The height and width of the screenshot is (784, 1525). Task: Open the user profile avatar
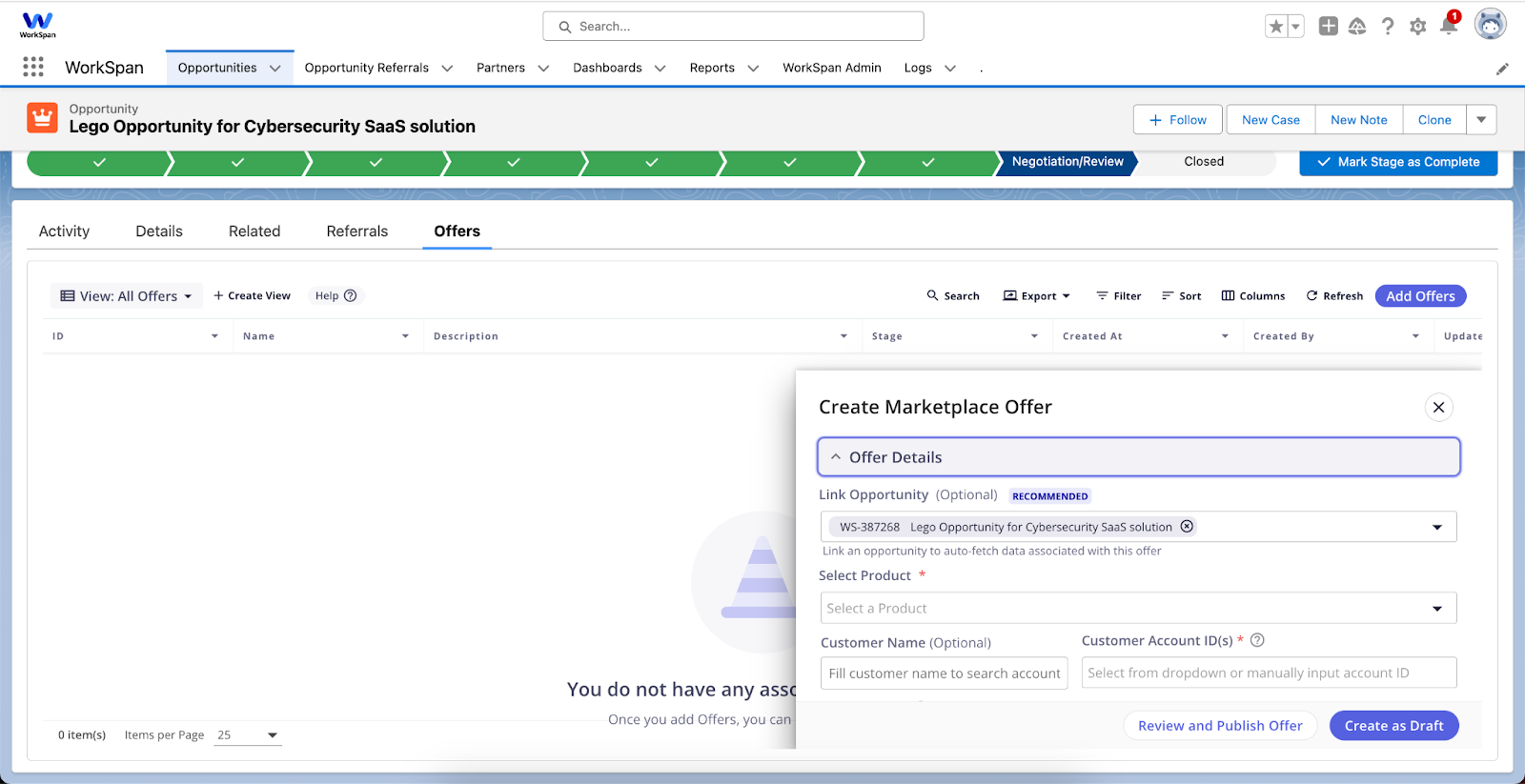tap(1491, 25)
